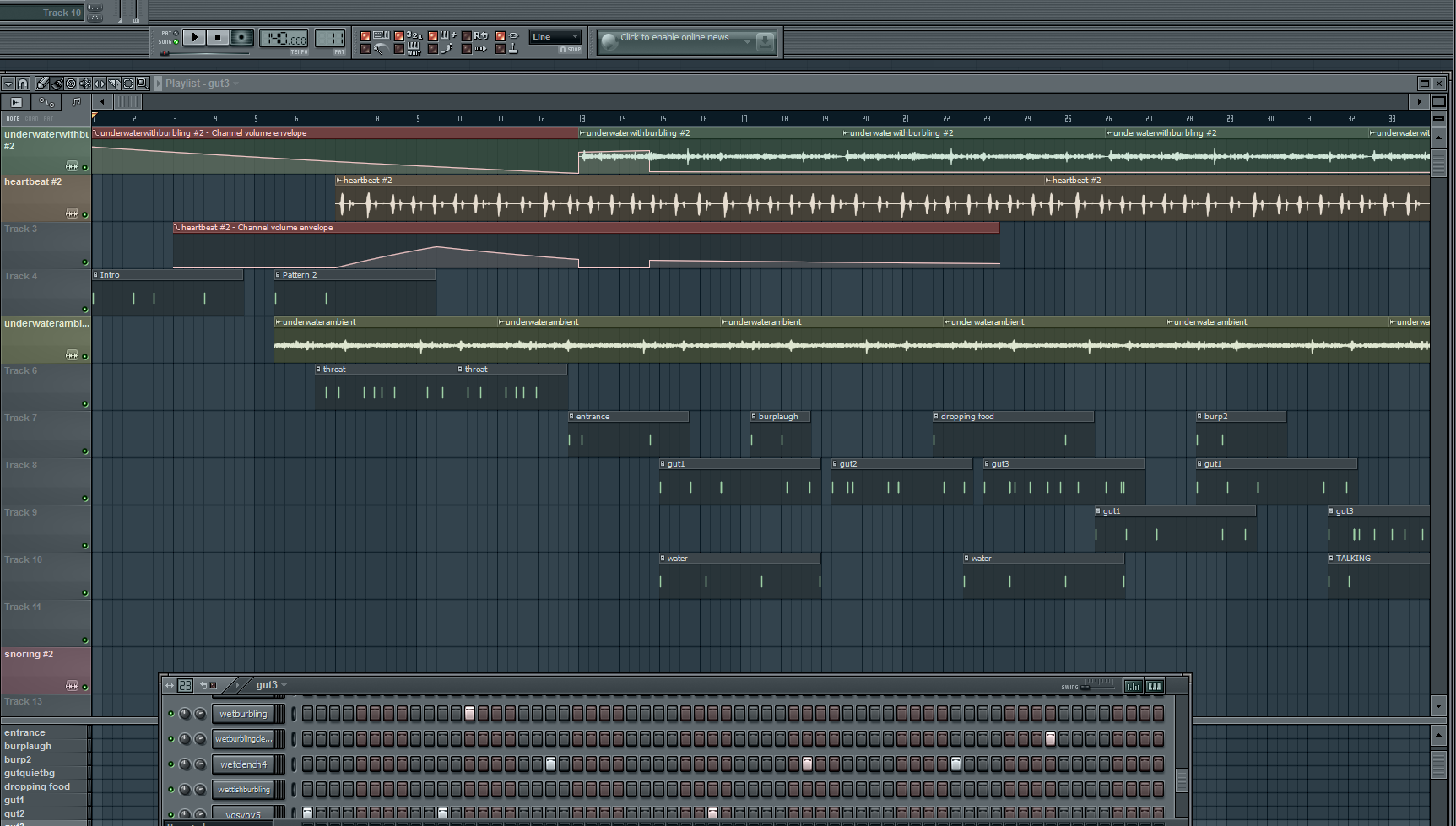Open the Playlist options menu arrow

(8, 84)
